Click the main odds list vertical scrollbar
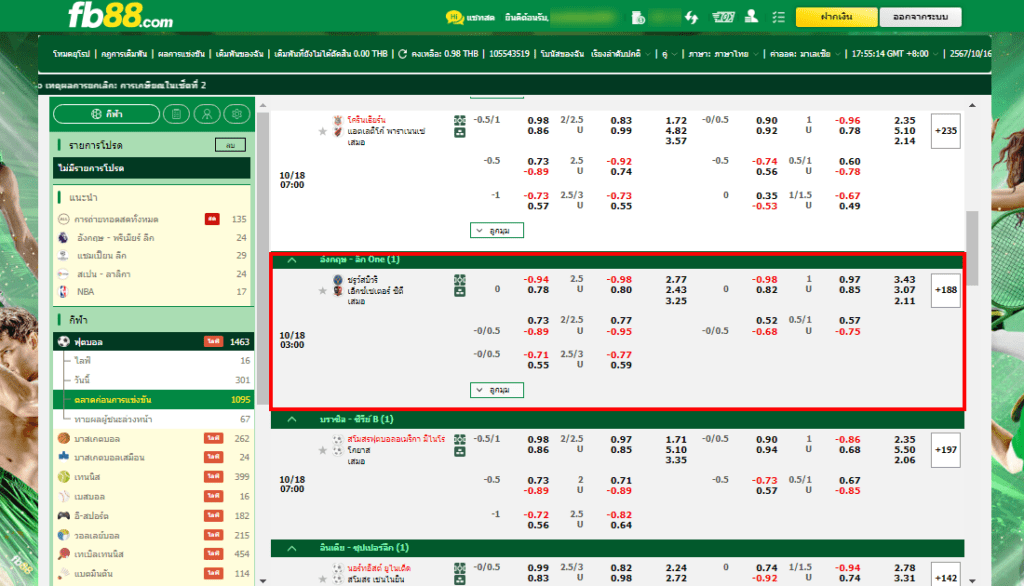 click(x=972, y=248)
